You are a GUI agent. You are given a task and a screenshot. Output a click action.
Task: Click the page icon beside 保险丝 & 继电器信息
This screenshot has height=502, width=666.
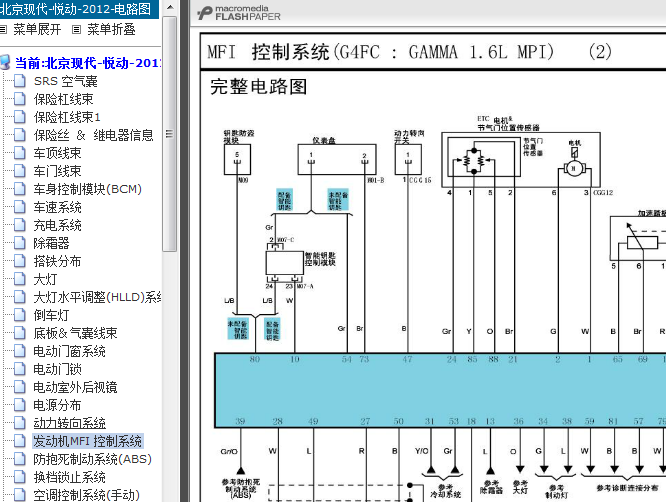20,135
